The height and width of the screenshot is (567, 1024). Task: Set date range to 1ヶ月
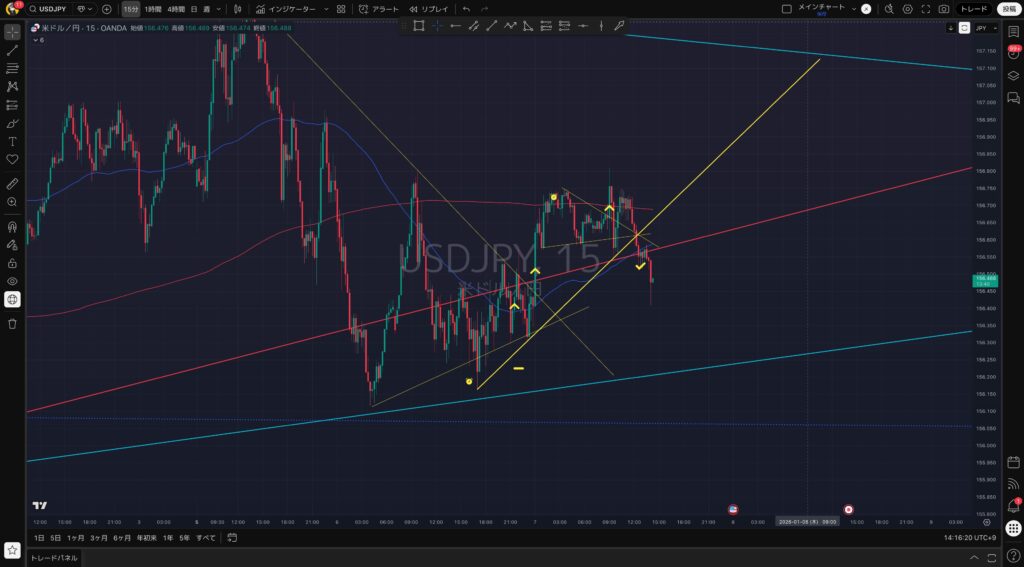76,538
